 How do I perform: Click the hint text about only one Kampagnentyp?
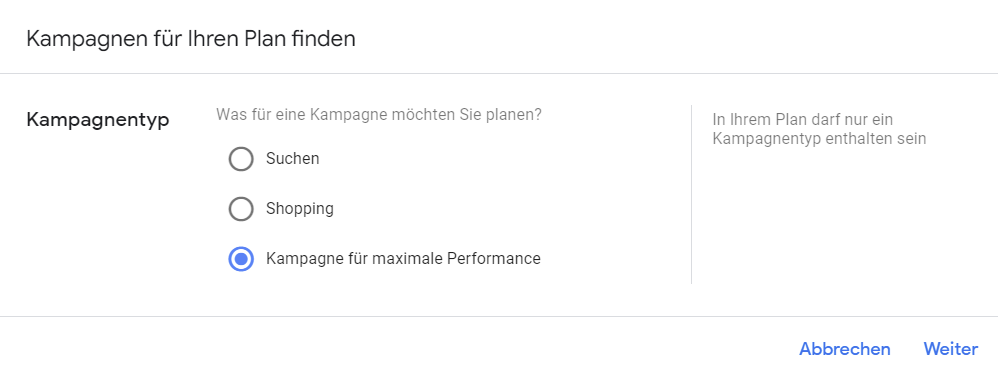[x=819, y=129]
